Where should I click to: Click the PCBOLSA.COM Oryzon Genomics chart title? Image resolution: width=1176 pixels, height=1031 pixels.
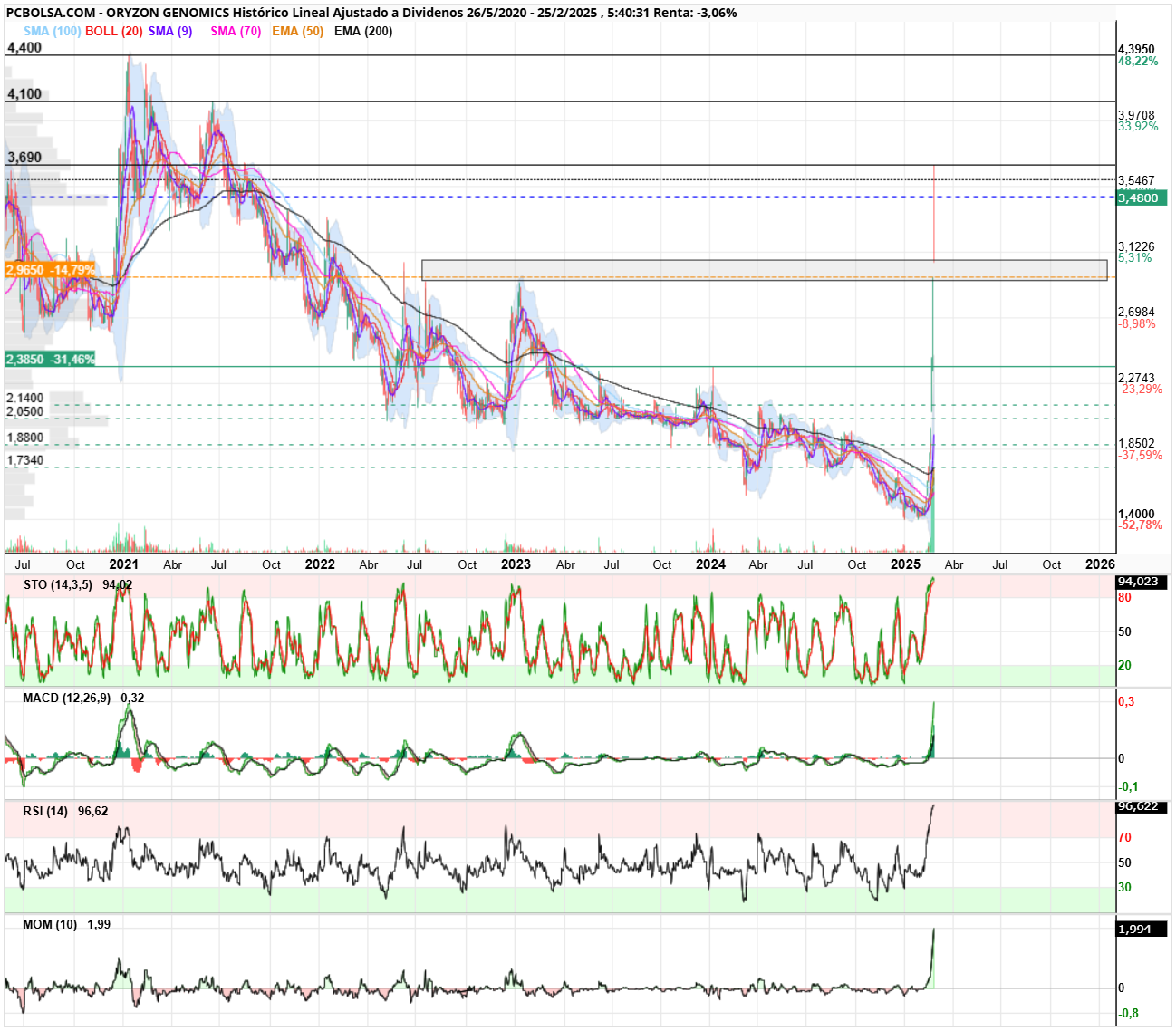[371, 13]
